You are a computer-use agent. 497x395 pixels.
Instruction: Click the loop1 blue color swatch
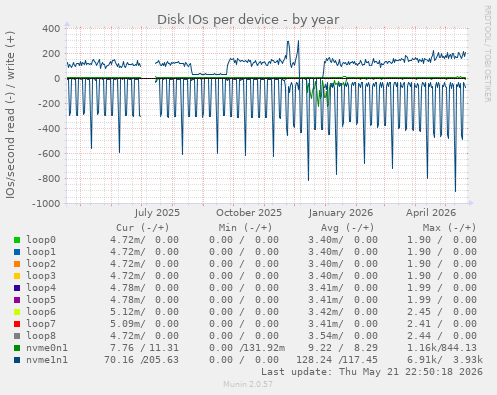pos(17,252)
